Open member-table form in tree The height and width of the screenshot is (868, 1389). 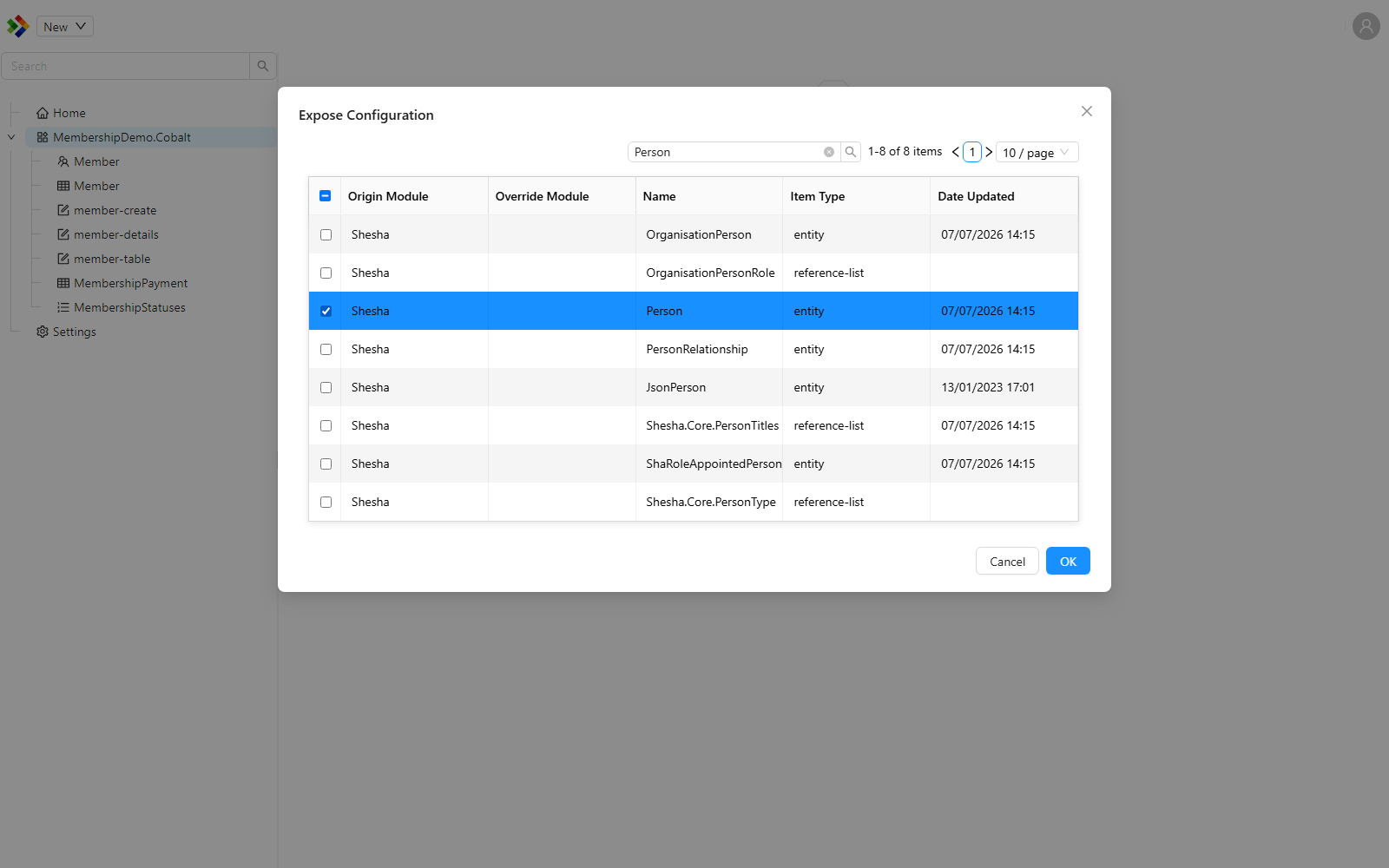[112, 259]
